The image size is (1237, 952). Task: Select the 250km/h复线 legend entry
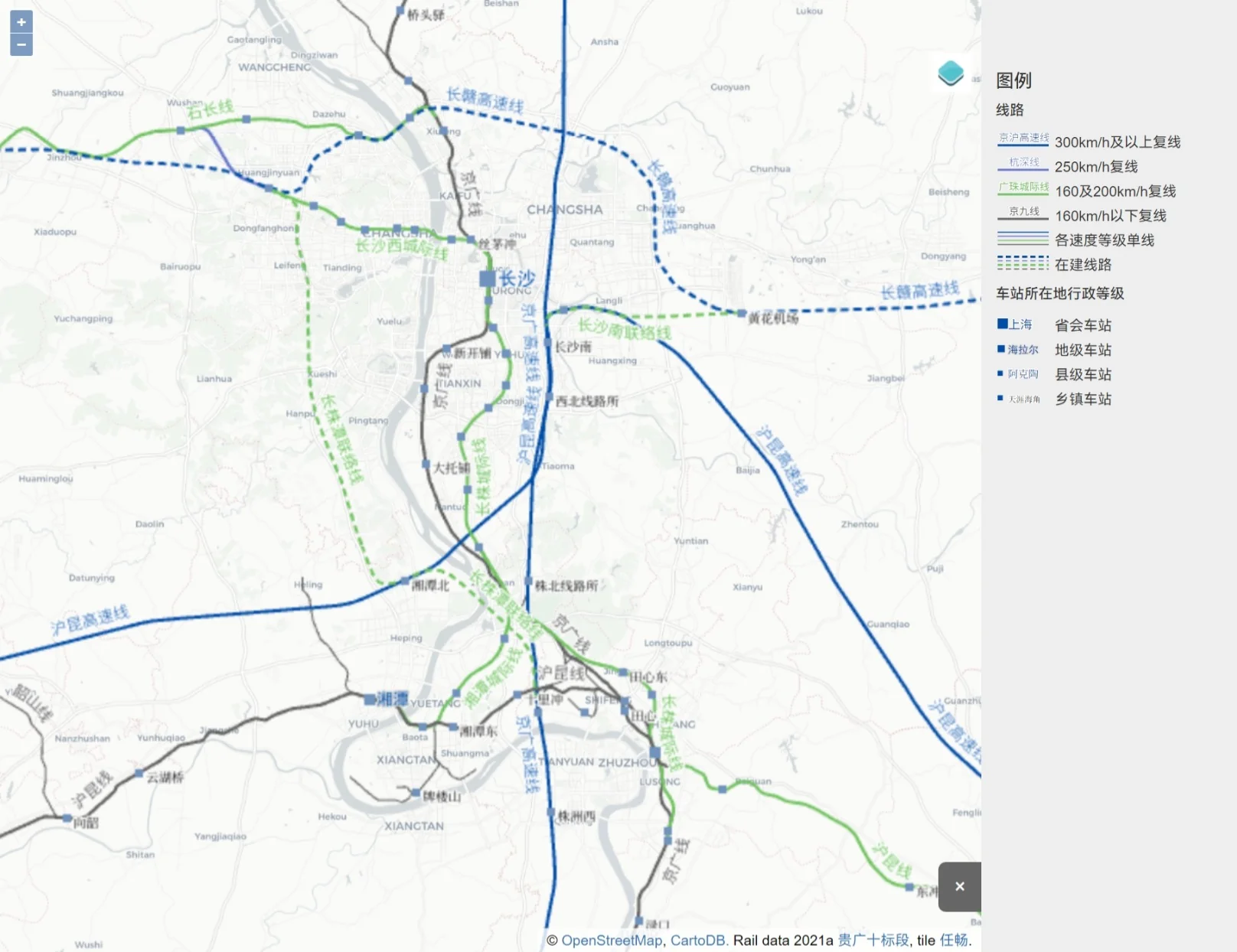tap(1067, 166)
